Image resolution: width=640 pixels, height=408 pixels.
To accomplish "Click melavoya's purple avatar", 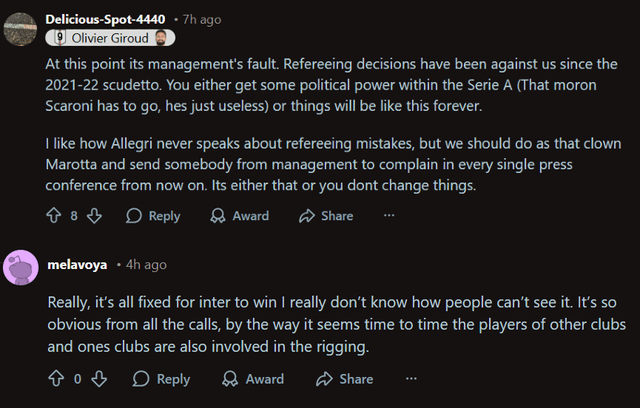I will point(22,267).
